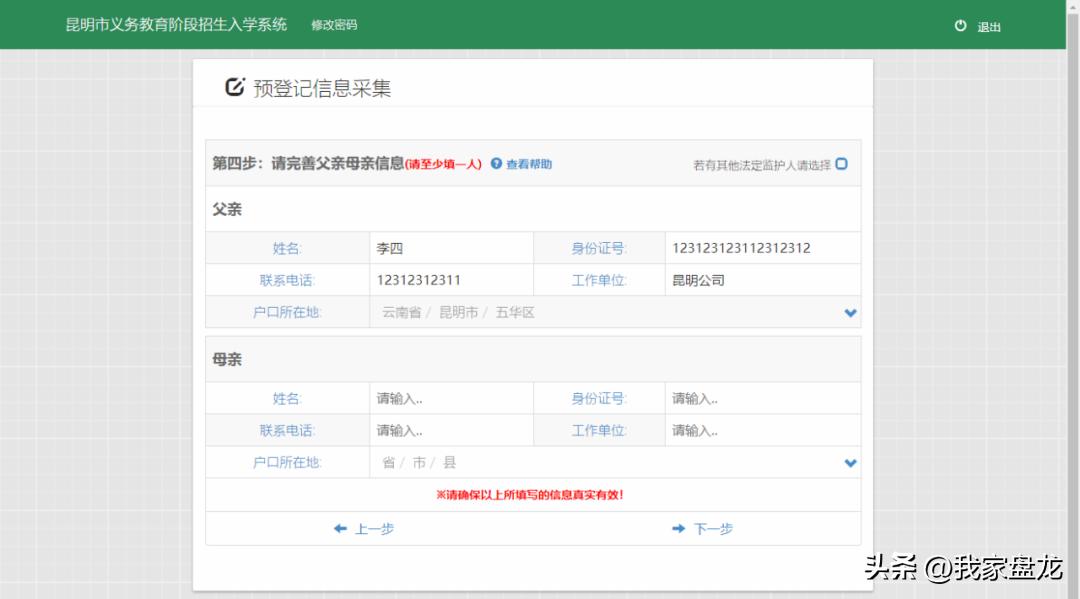Expand the mother's 户口所在地 dropdown chevron
Screen dimensions: 1080x599
point(850,462)
